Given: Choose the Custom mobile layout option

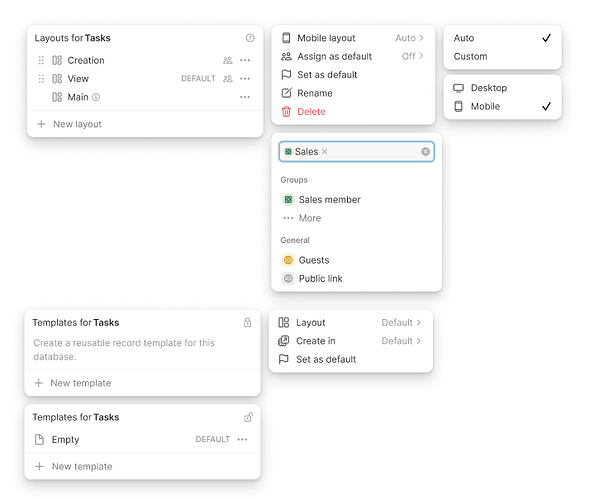Looking at the screenshot, I should click(503, 56).
